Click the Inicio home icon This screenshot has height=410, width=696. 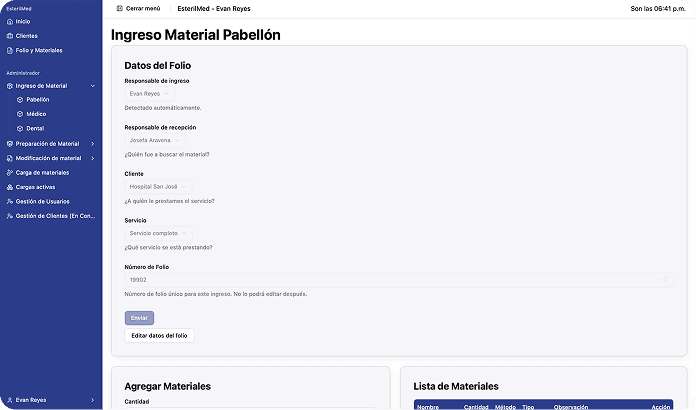(10, 21)
